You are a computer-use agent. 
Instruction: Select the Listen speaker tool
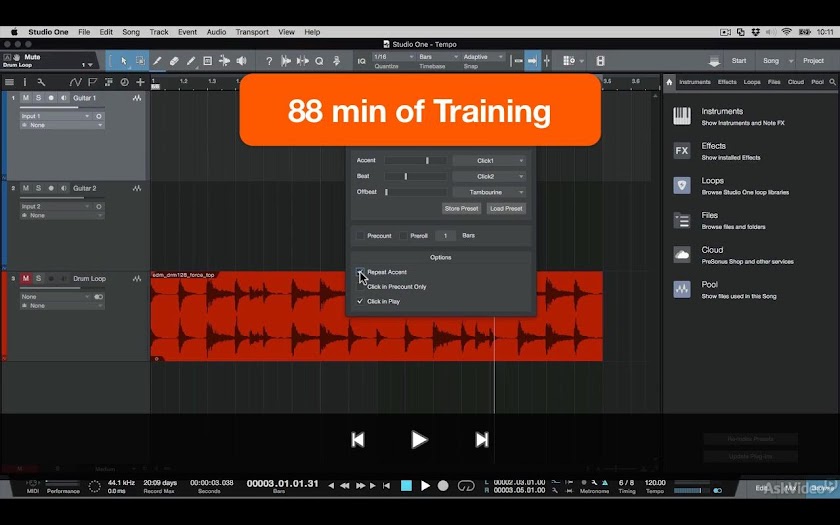pos(242,61)
